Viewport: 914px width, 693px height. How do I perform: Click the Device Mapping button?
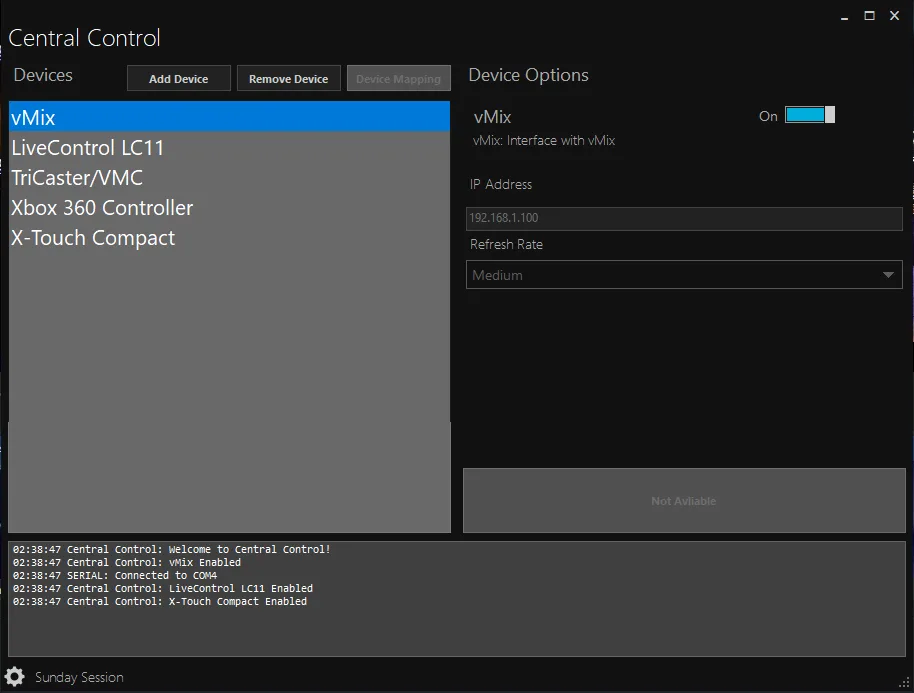(x=399, y=79)
